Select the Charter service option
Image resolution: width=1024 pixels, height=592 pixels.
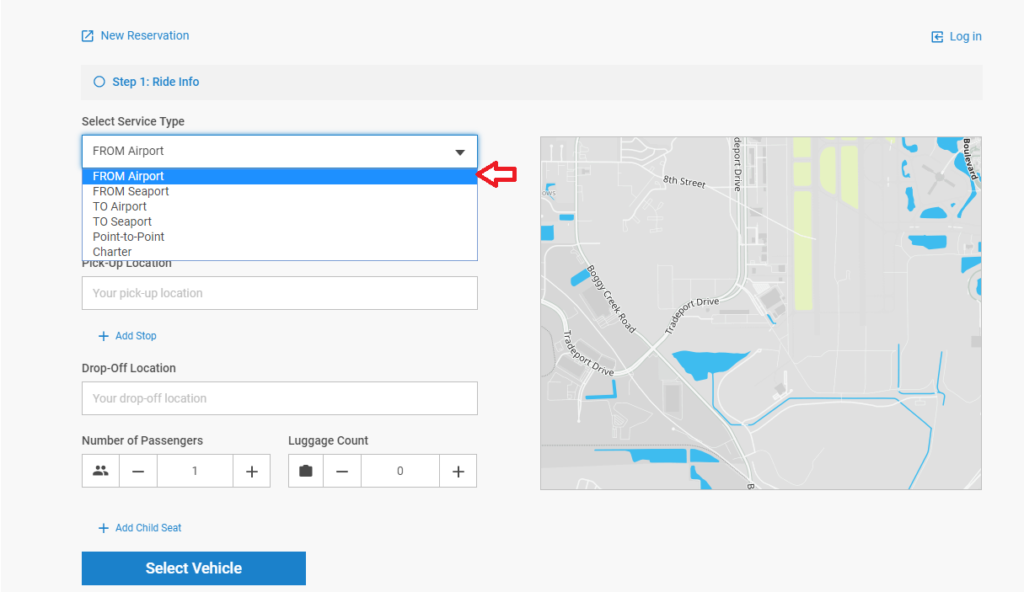coord(112,252)
